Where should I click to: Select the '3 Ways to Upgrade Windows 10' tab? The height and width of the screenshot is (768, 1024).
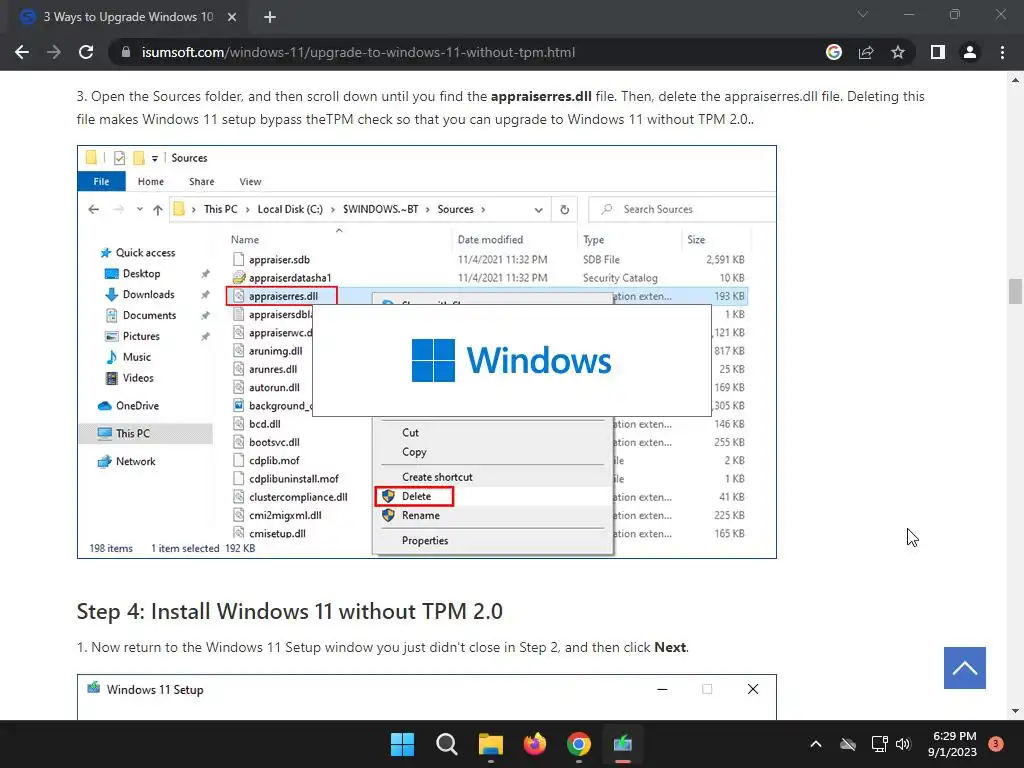point(129,17)
